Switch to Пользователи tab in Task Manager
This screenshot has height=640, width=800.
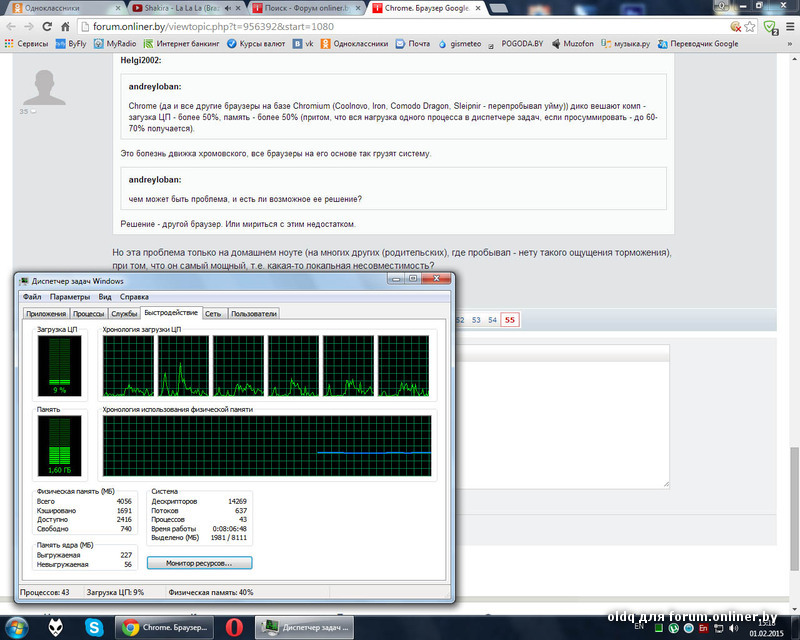[x=254, y=314]
